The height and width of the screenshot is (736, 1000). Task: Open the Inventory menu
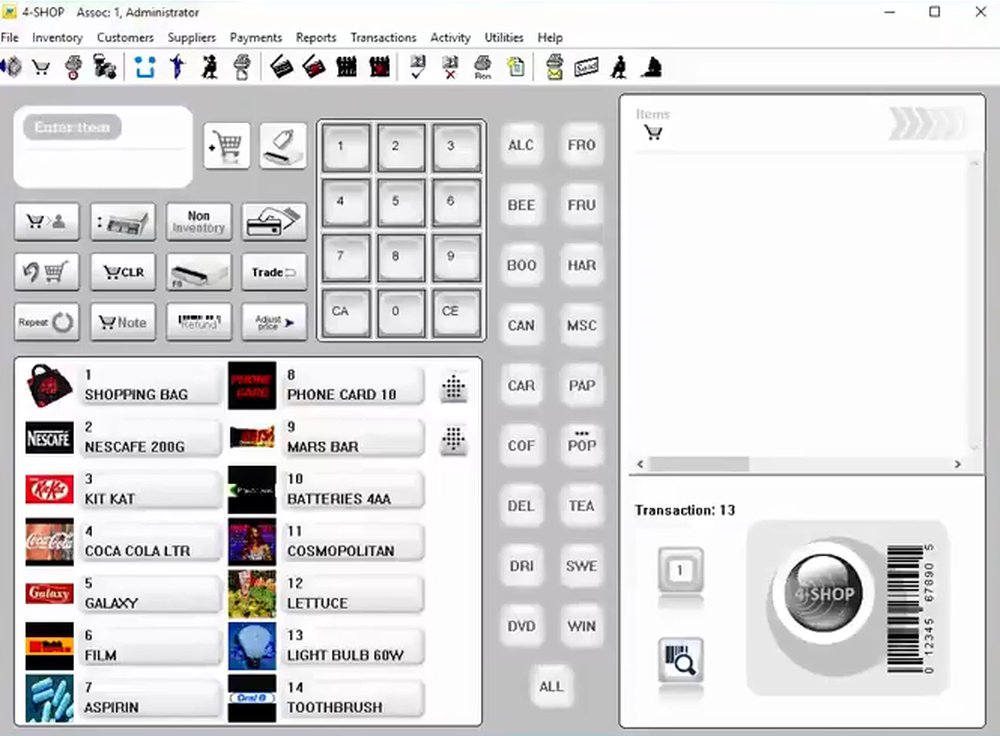pos(57,38)
